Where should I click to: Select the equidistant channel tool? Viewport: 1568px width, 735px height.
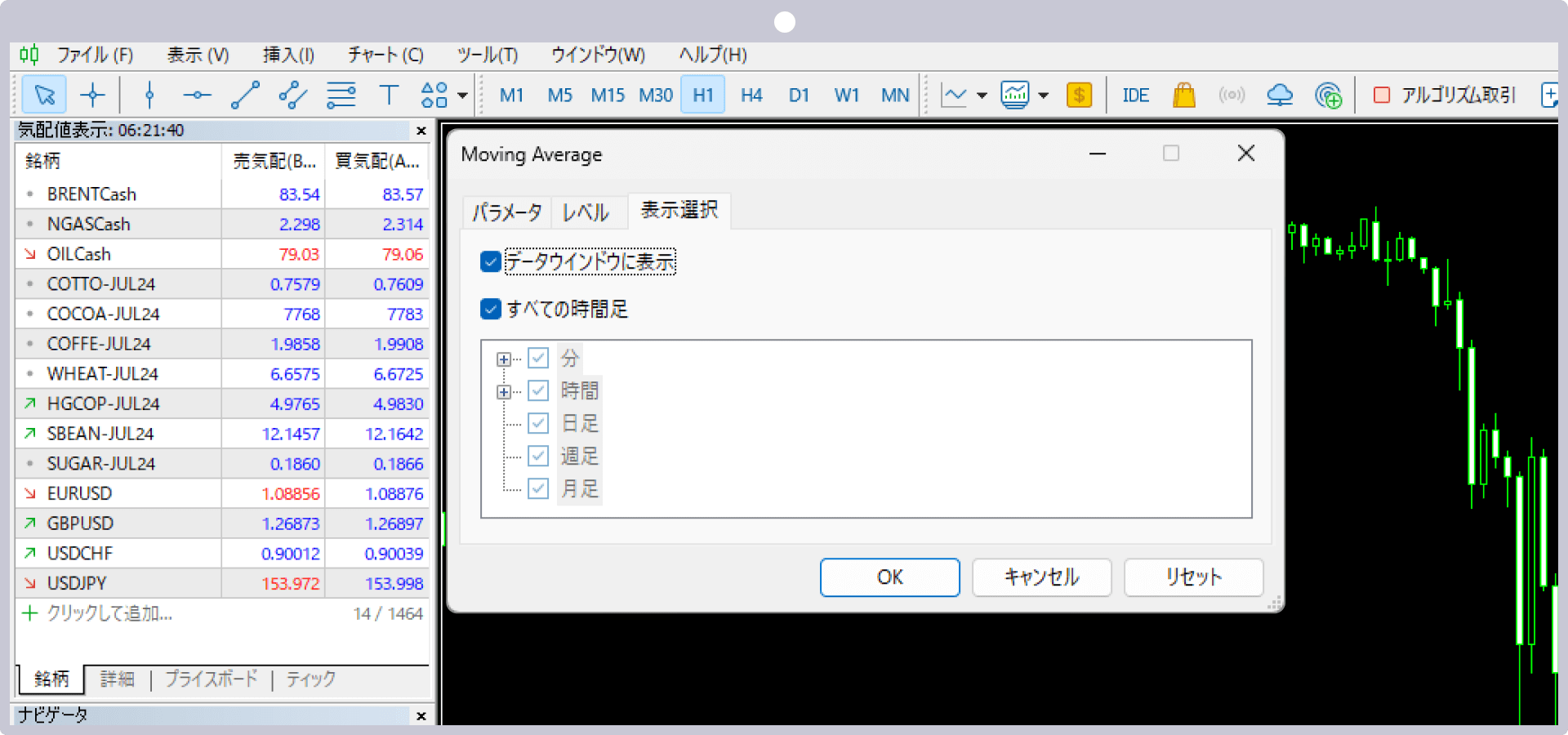[293, 96]
